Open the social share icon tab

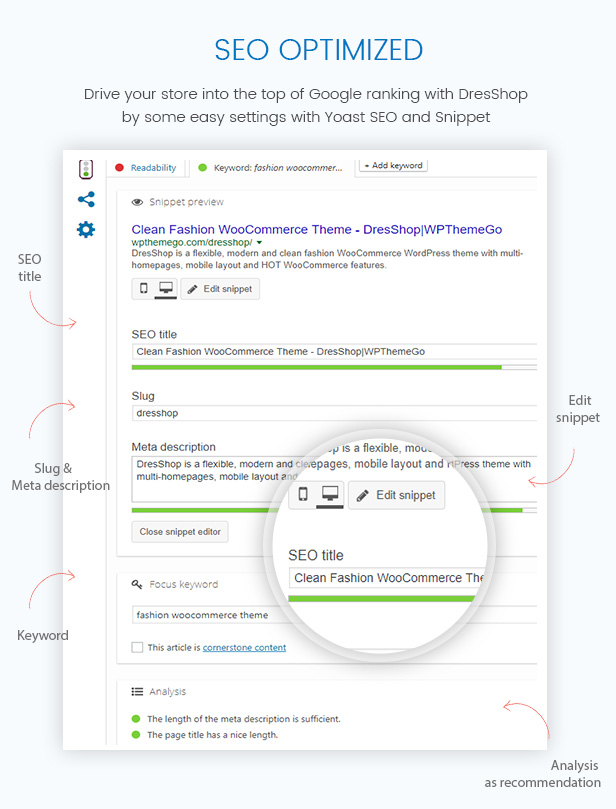pyautogui.click(x=86, y=199)
